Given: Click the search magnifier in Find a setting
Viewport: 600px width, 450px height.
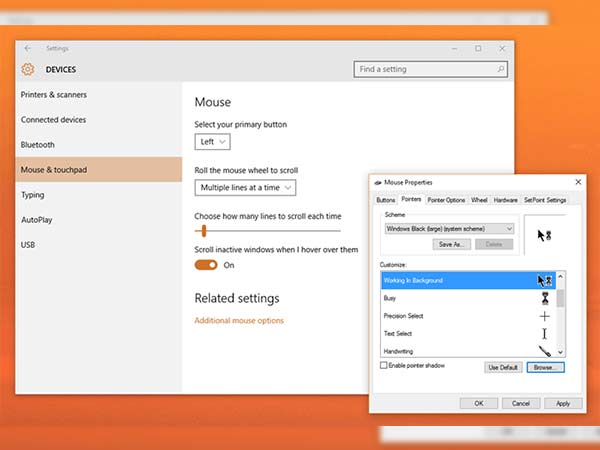Looking at the screenshot, I should pyautogui.click(x=499, y=70).
